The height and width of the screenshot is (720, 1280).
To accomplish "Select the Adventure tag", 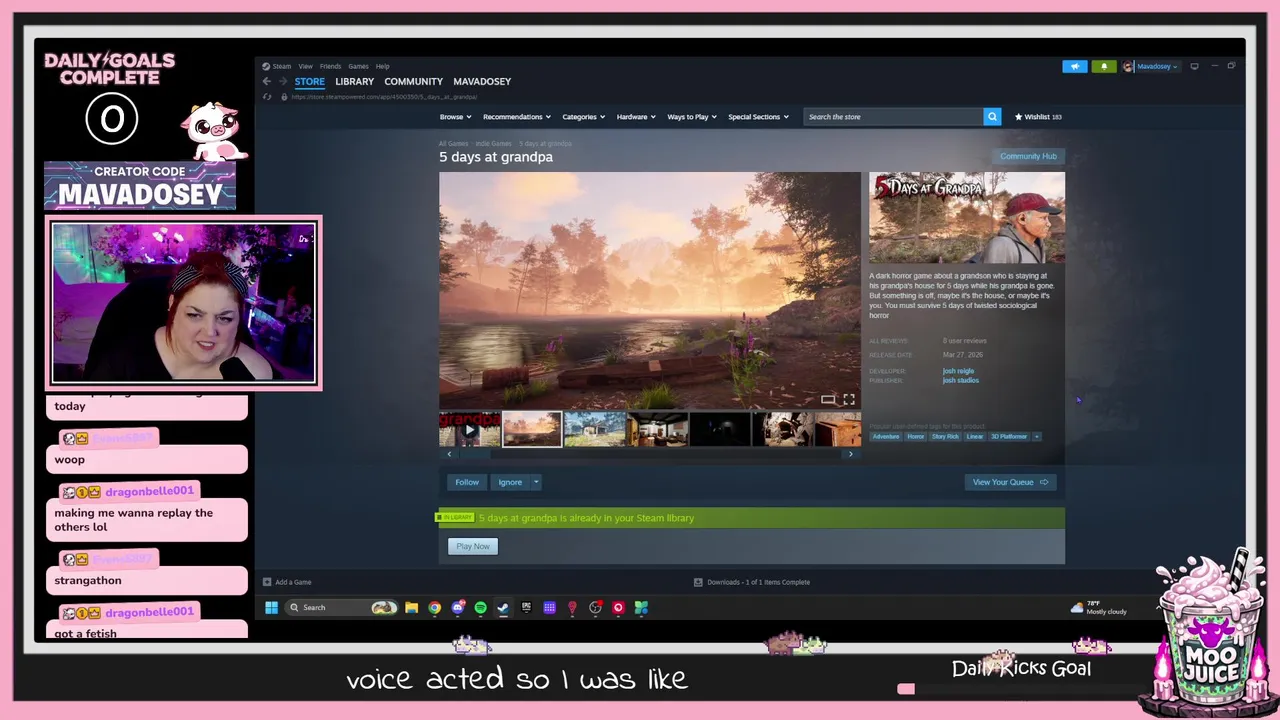I will click(885, 436).
